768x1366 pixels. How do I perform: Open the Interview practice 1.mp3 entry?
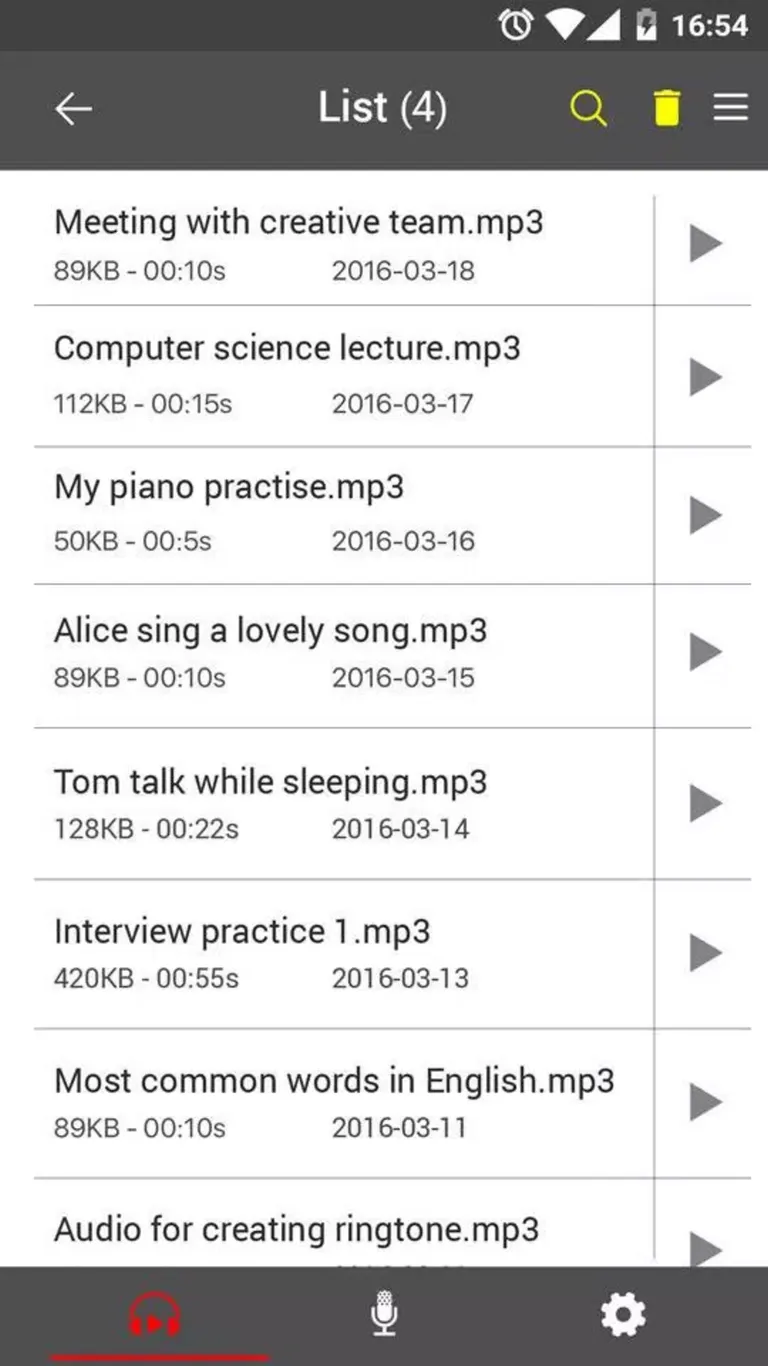tap(242, 932)
